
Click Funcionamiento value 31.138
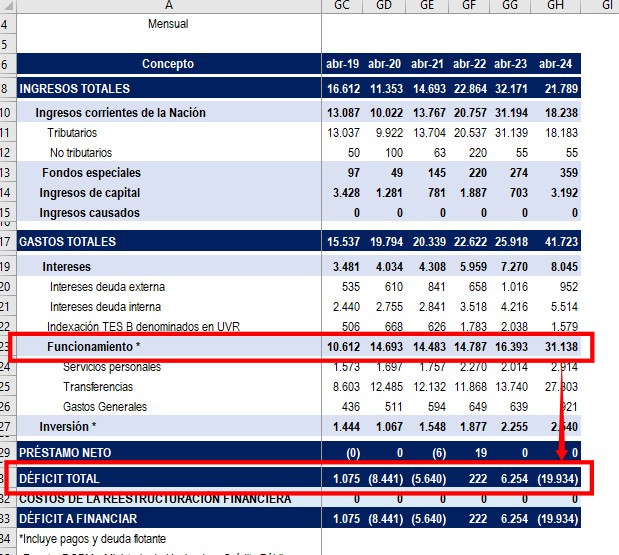pos(561,347)
